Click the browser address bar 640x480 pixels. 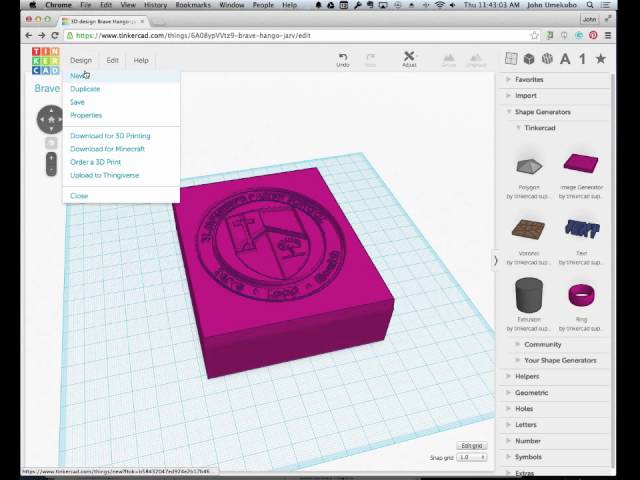(x=298, y=36)
